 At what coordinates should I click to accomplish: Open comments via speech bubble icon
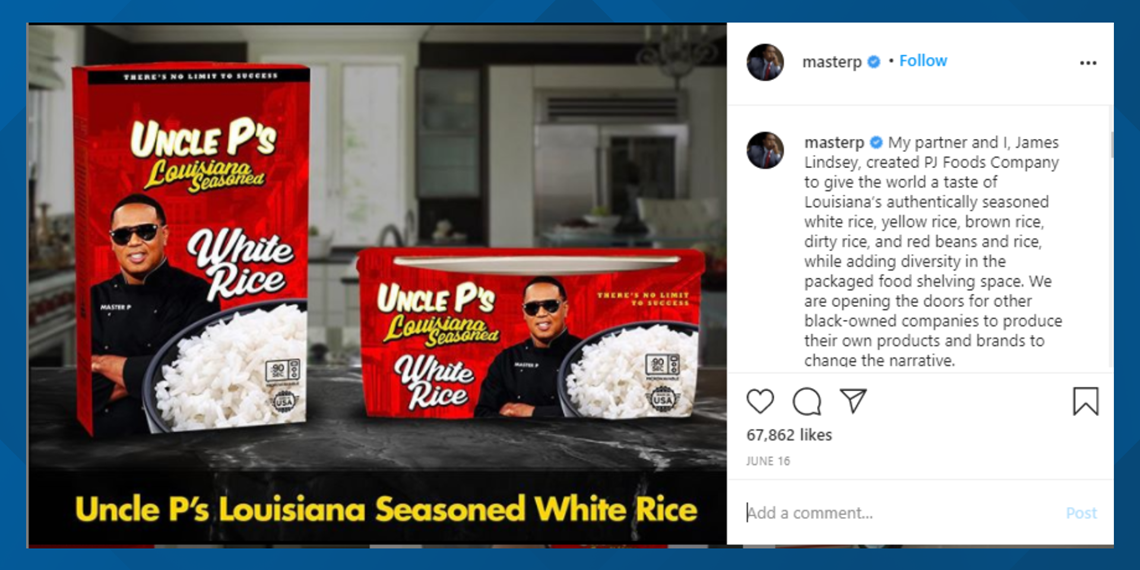click(x=807, y=401)
